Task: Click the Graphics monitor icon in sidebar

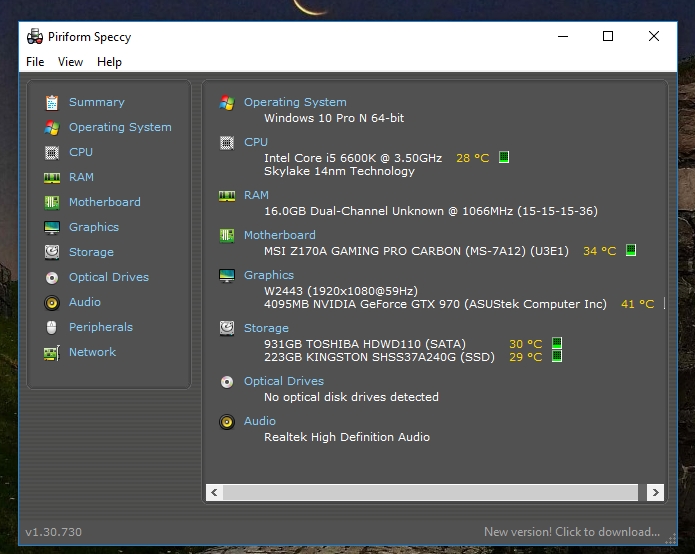Action: (x=52, y=227)
